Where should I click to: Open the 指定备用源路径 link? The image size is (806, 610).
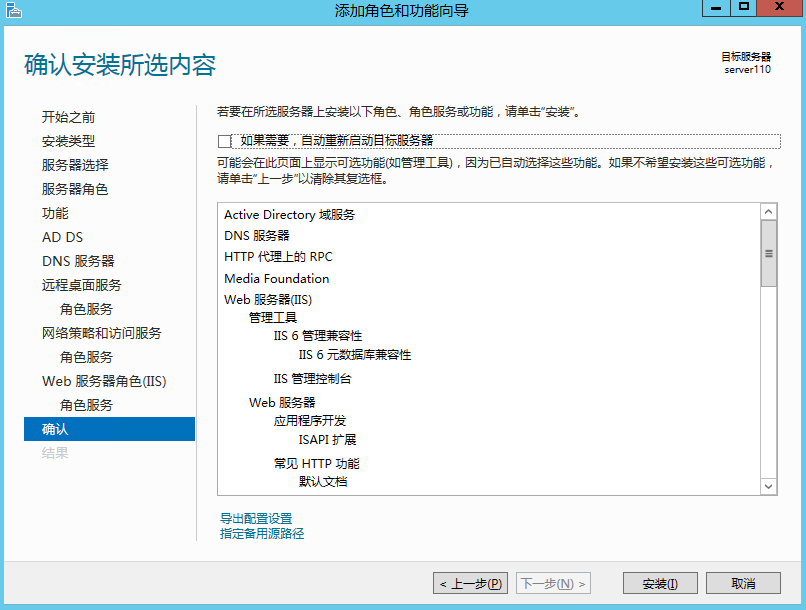tap(262, 533)
